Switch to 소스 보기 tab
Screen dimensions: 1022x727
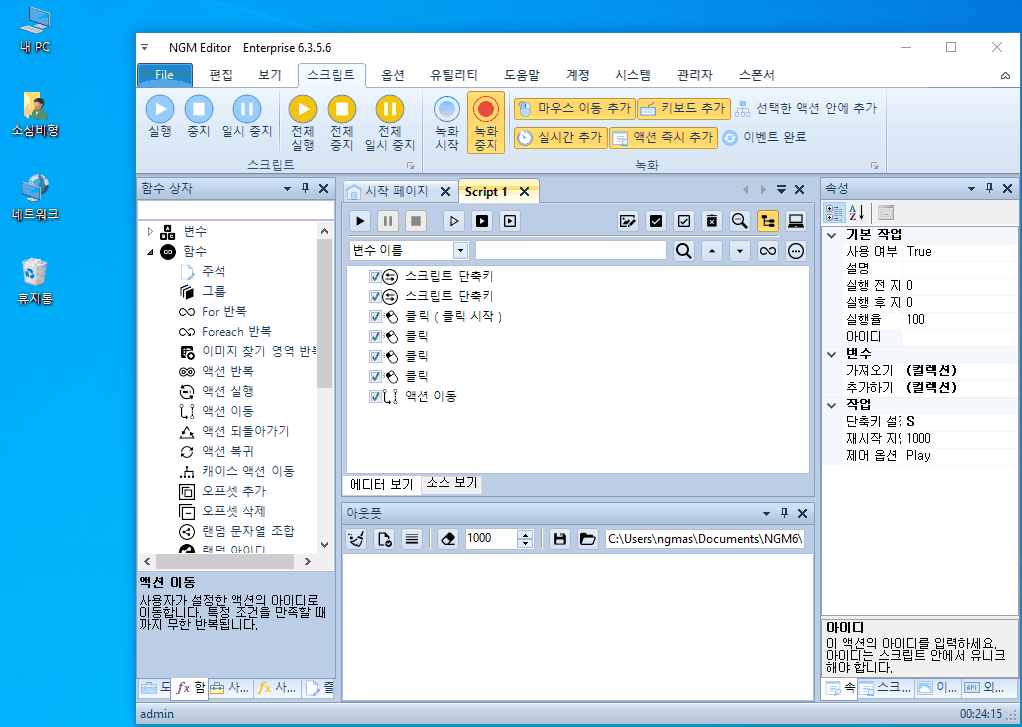pyautogui.click(x=452, y=483)
